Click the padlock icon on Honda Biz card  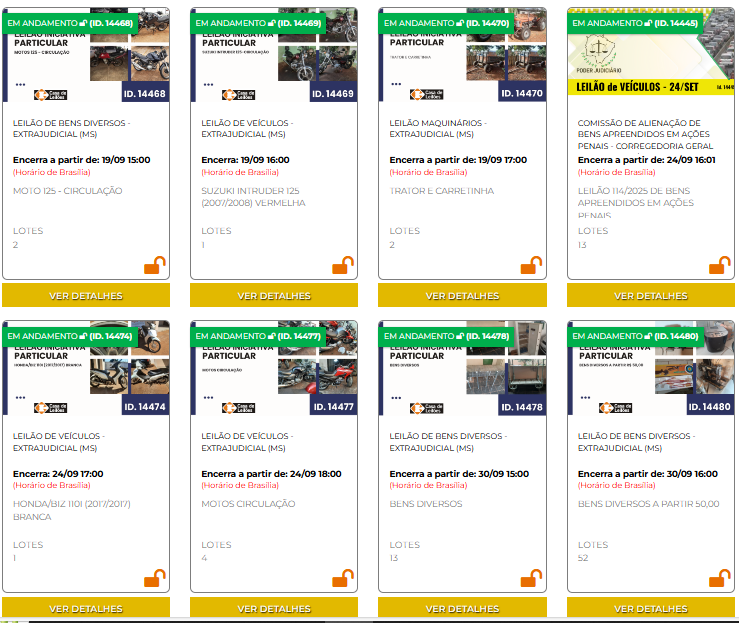pyautogui.click(x=155, y=579)
